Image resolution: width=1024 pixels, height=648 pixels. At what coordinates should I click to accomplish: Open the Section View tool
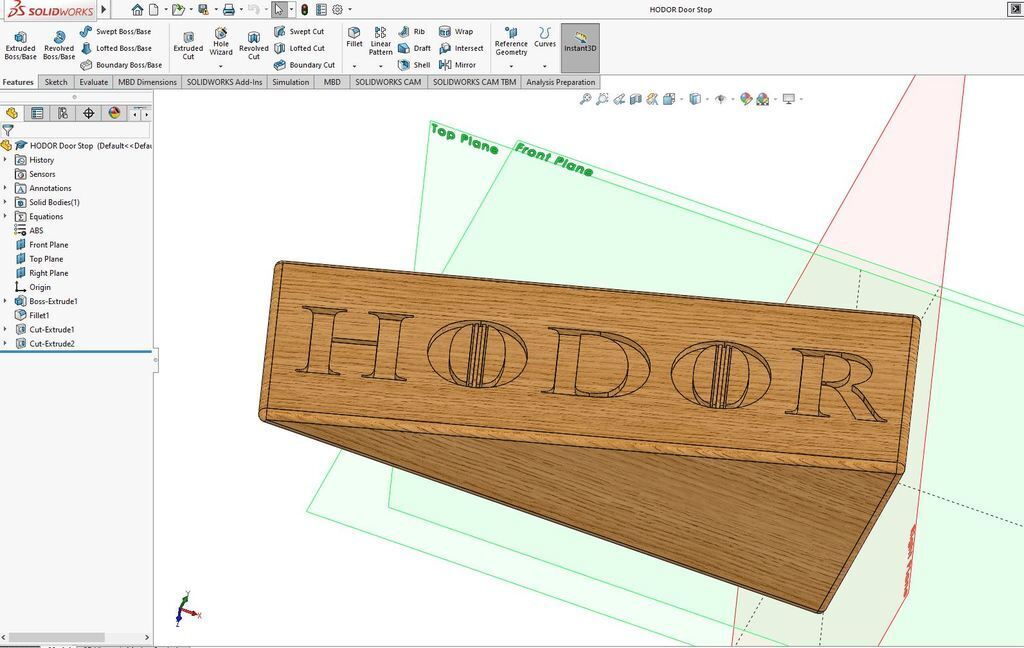coord(635,99)
